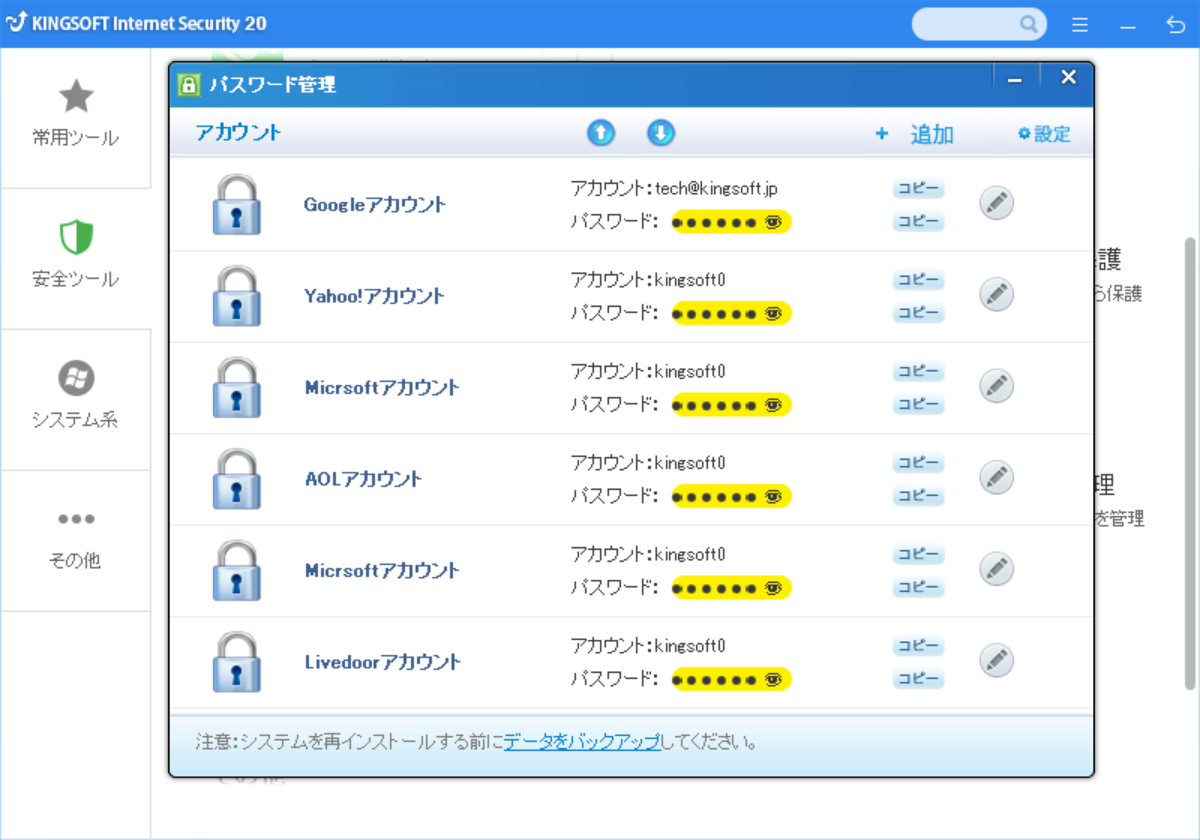Open the hamburger menu in KINGSOFT title bar
This screenshot has height=840, width=1200.
1080,25
